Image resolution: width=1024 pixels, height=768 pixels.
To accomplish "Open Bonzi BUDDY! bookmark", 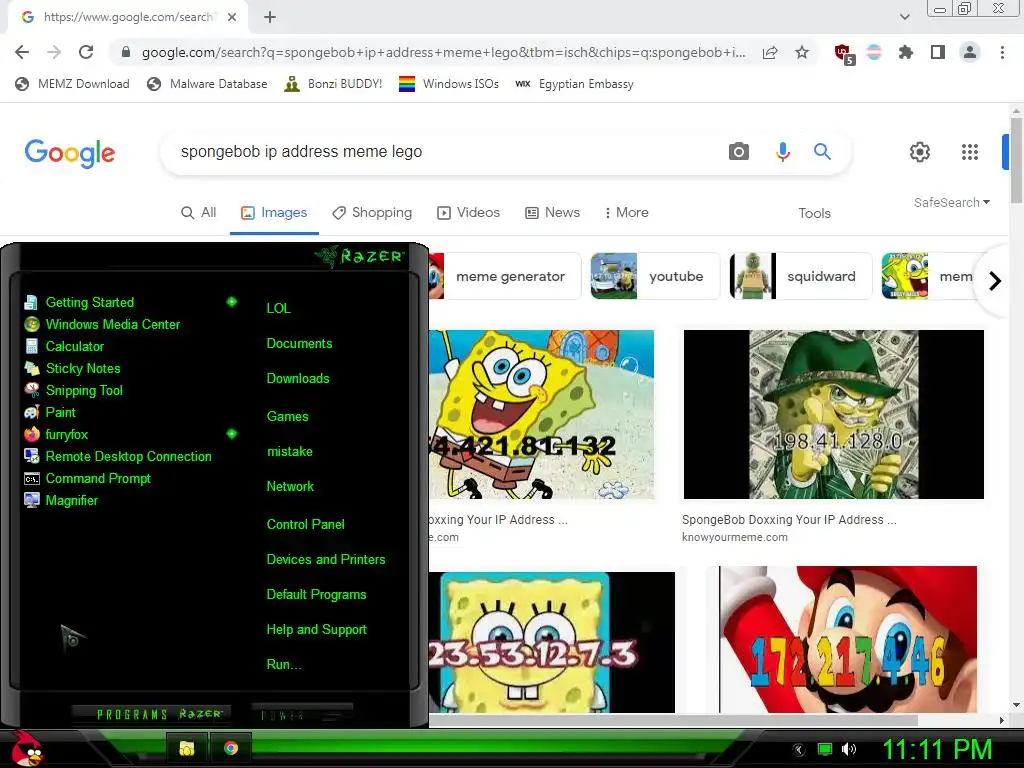I will [x=333, y=84].
